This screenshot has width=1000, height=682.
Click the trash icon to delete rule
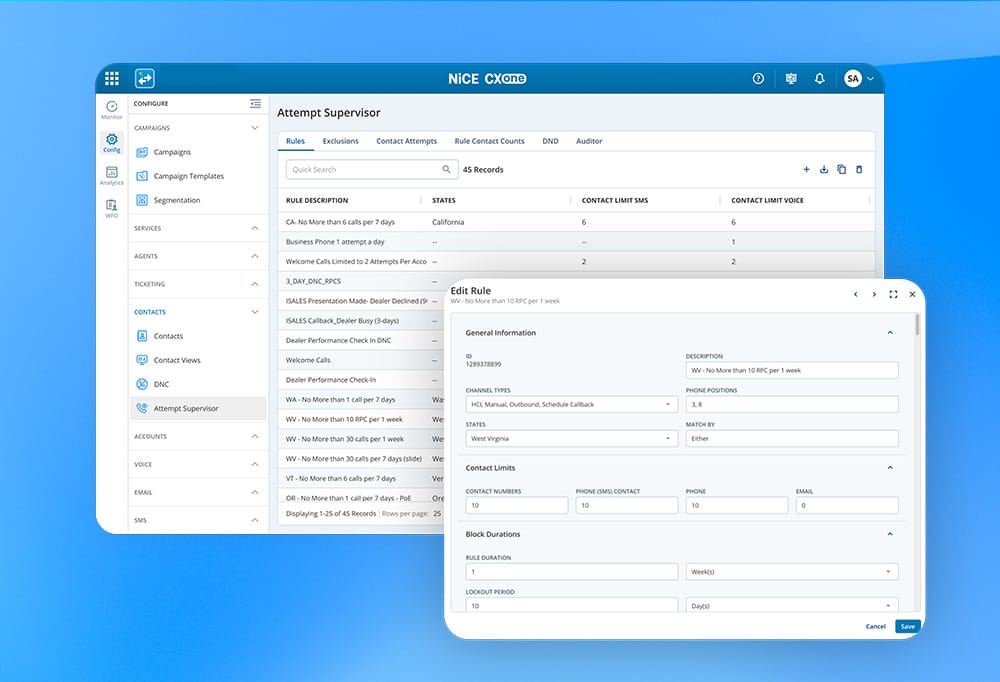pos(858,170)
